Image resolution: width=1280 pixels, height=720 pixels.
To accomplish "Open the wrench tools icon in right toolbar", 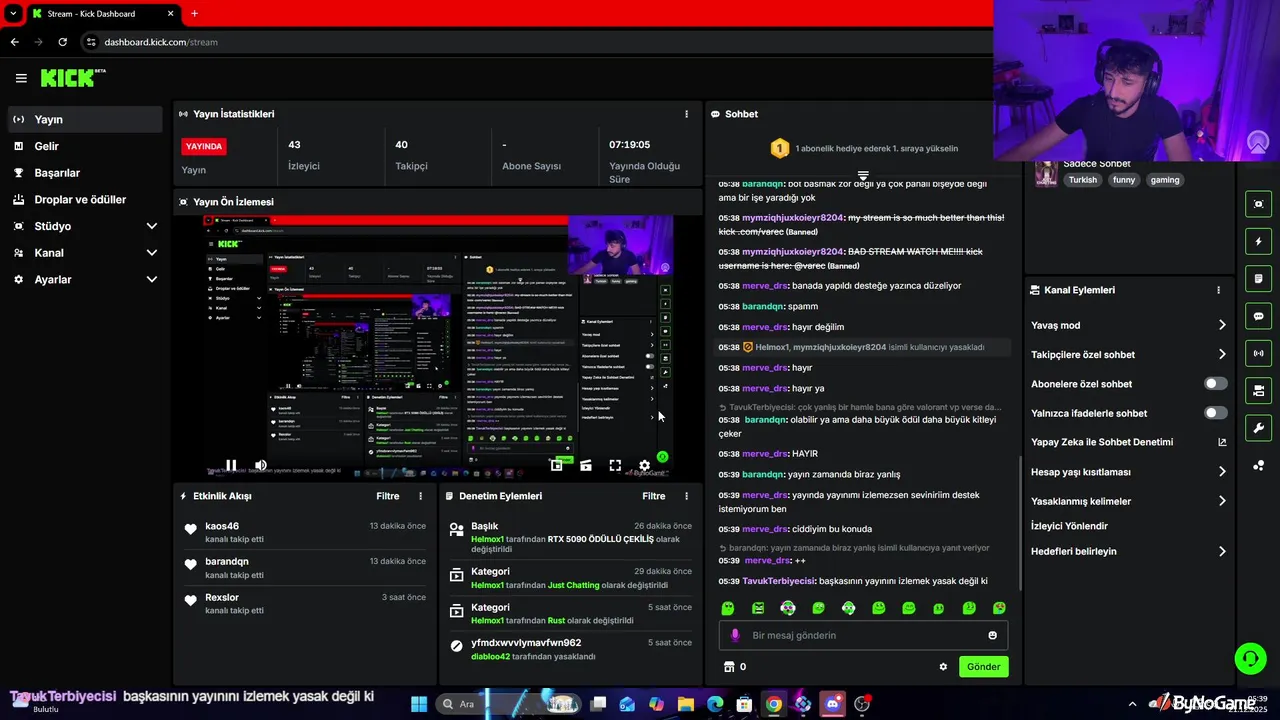I will pos(1258,428).
